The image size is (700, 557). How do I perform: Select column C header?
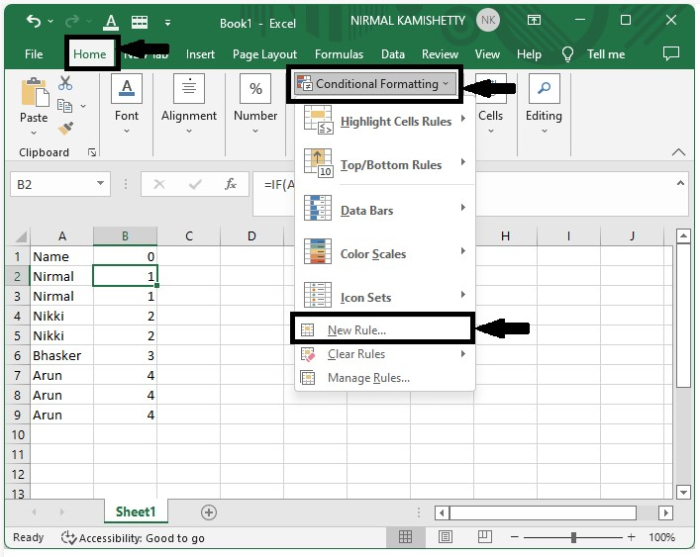pos(189,236)
